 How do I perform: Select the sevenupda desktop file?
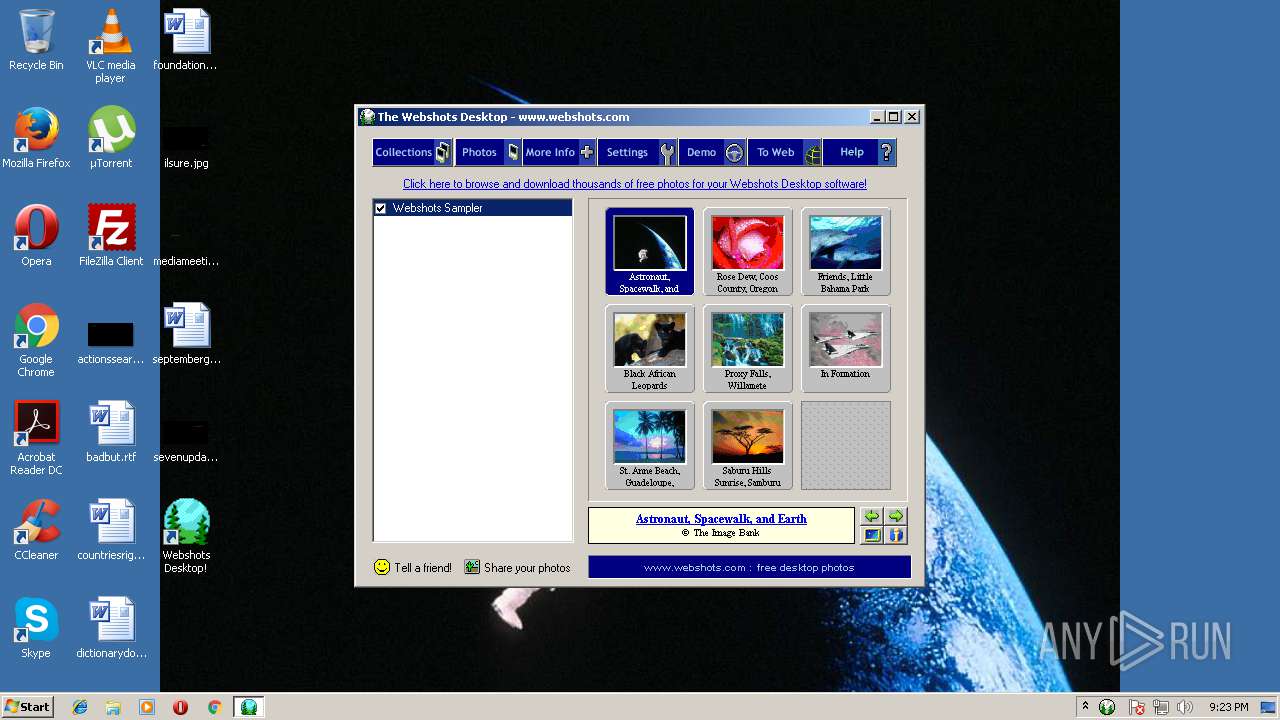point(185,441)
